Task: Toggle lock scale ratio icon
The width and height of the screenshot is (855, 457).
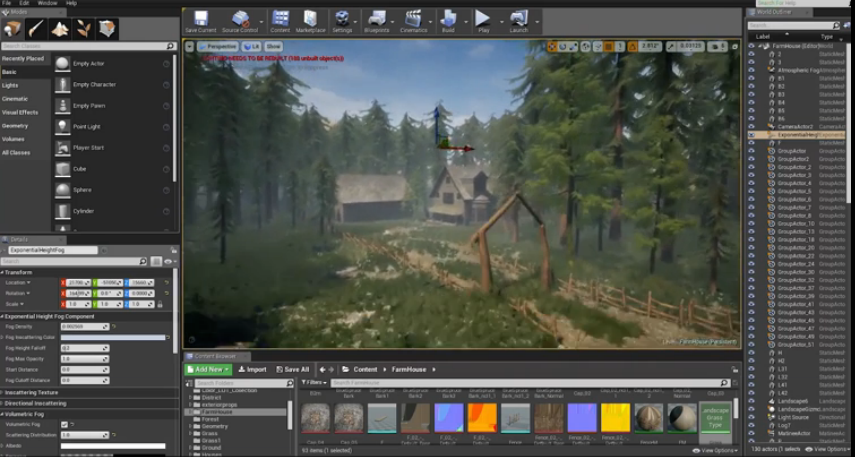Action: pyautogui.click(x=159, y=304)
